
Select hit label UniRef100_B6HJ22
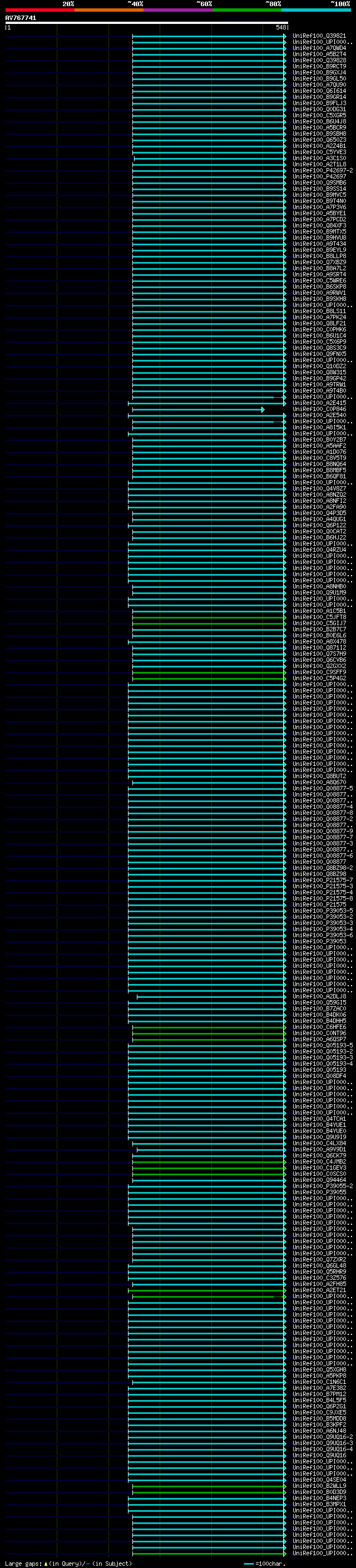coord(319,537)
